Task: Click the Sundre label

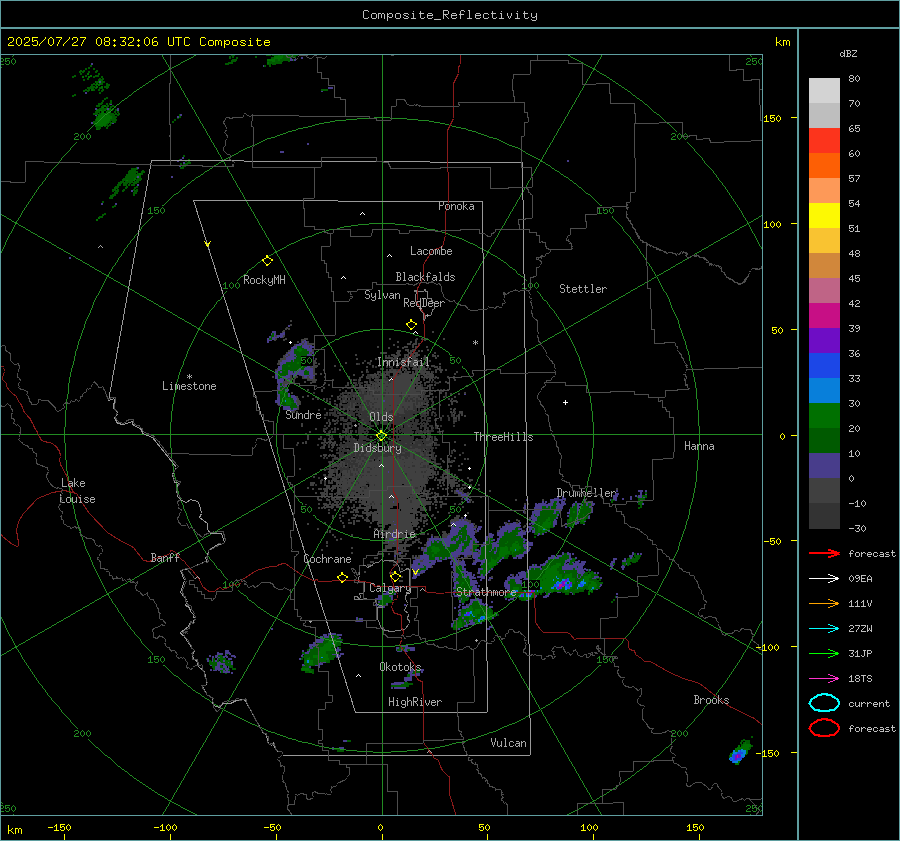Action: 303,415
